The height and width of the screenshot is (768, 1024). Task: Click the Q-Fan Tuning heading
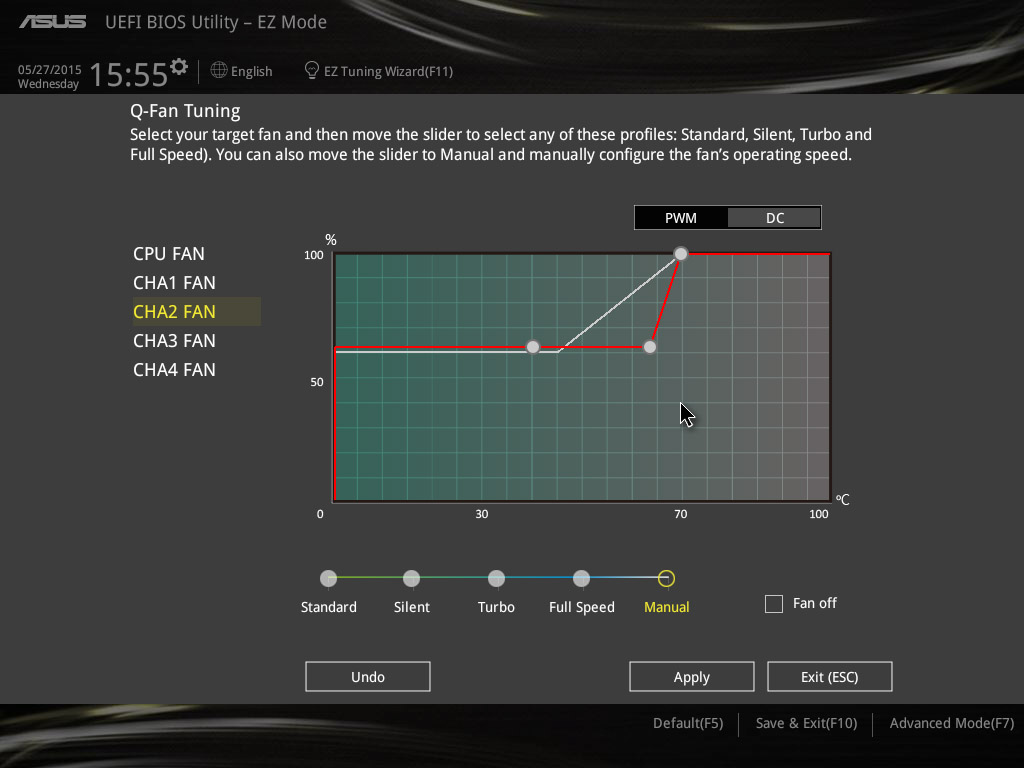click(x=185, y=111)
